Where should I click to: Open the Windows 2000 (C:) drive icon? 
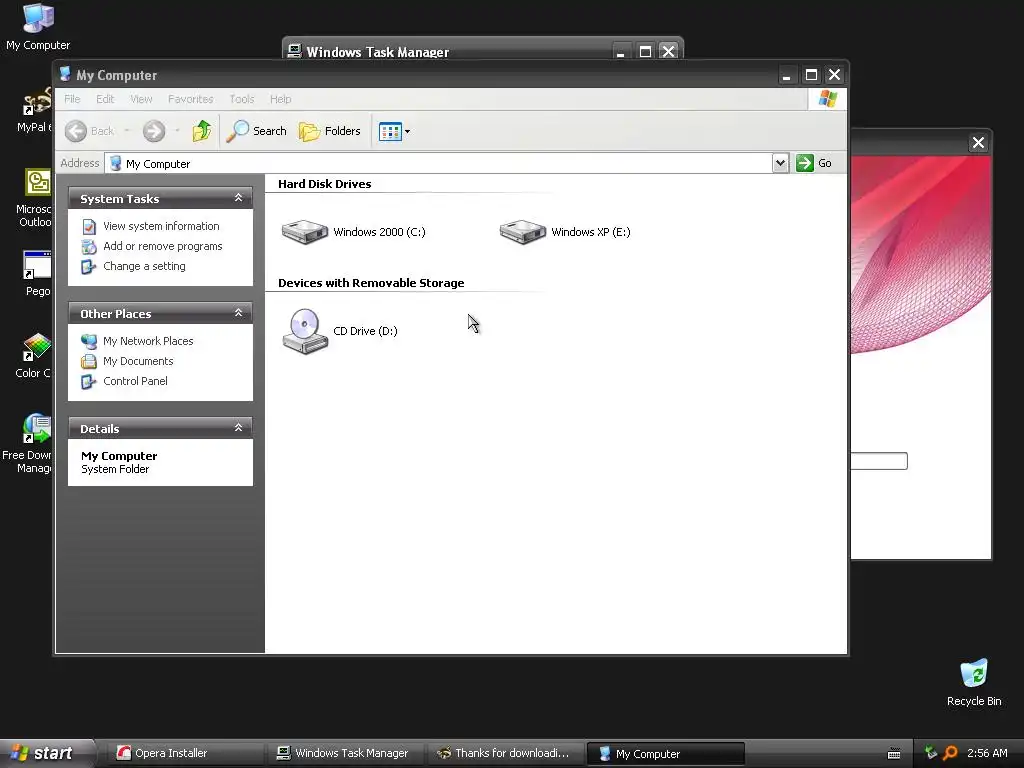click(304, 232)
